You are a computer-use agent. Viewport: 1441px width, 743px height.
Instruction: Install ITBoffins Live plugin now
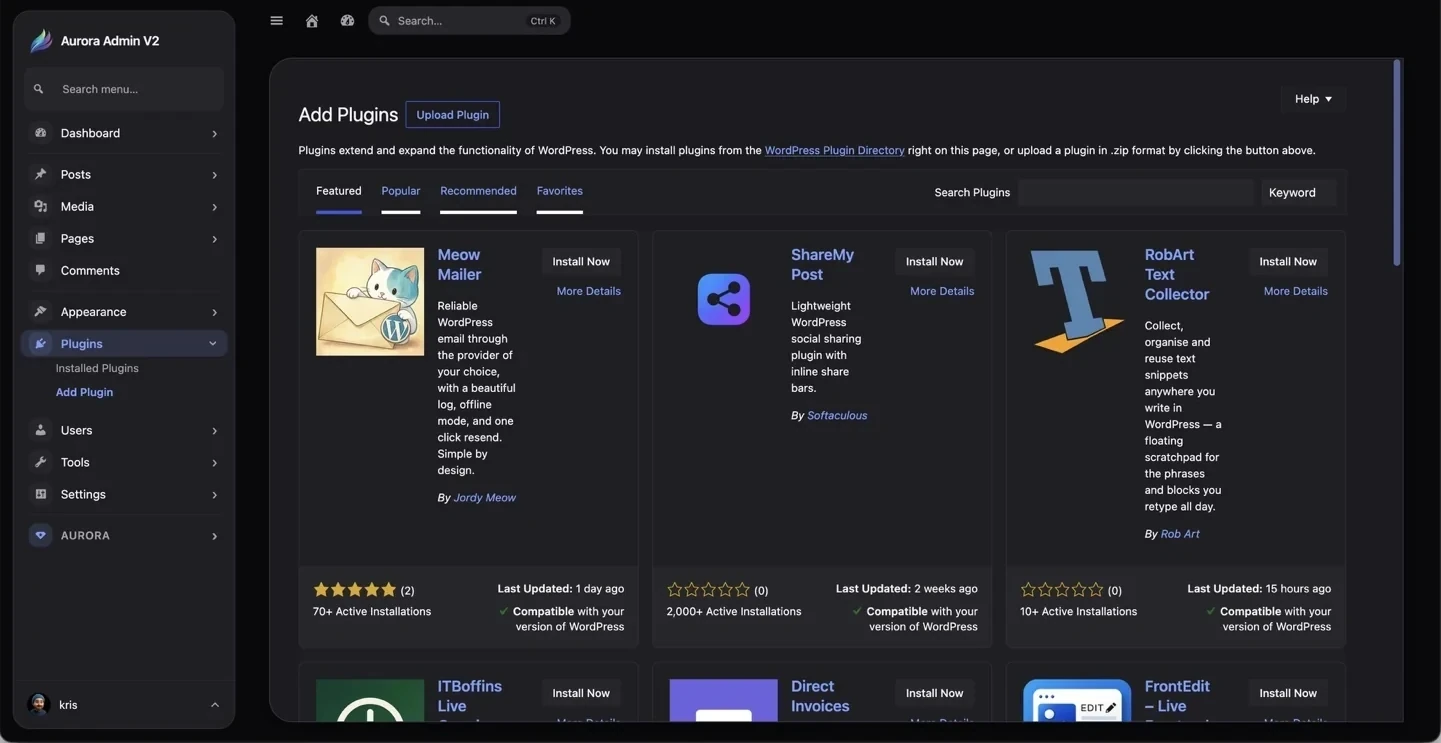(x=581, y=693)
